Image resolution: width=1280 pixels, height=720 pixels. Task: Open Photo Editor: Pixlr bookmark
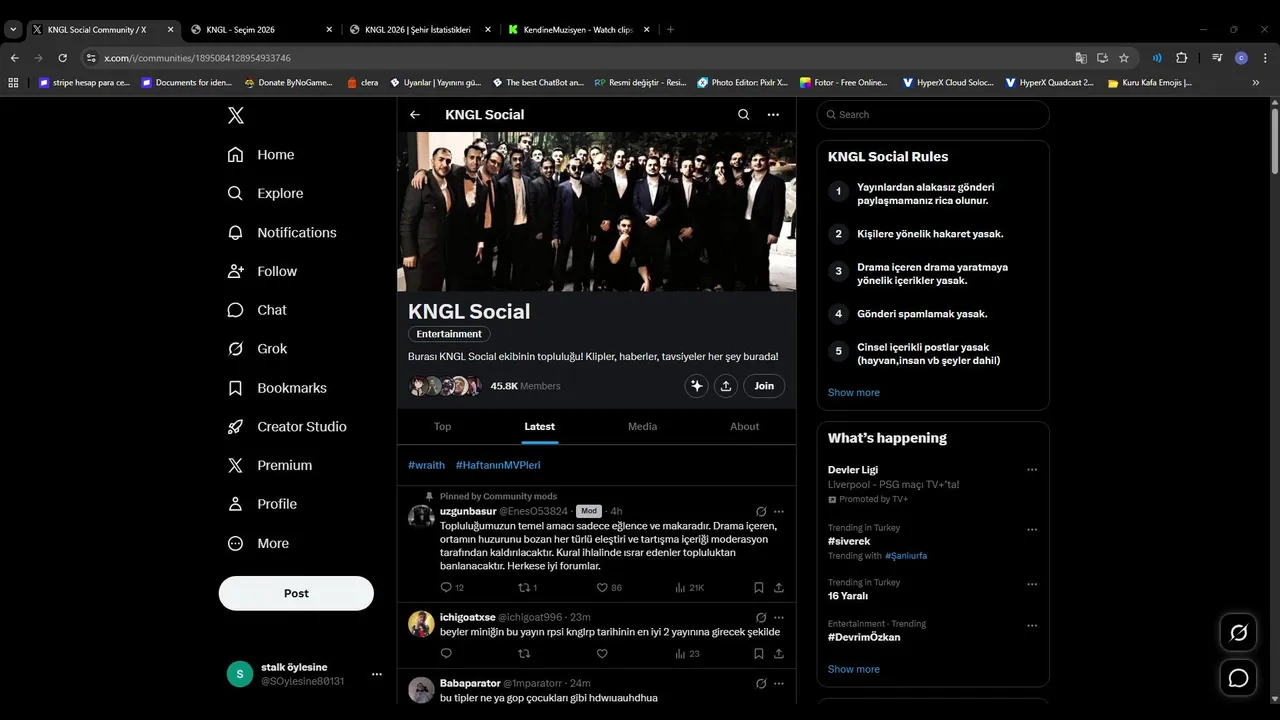[742, 83]
